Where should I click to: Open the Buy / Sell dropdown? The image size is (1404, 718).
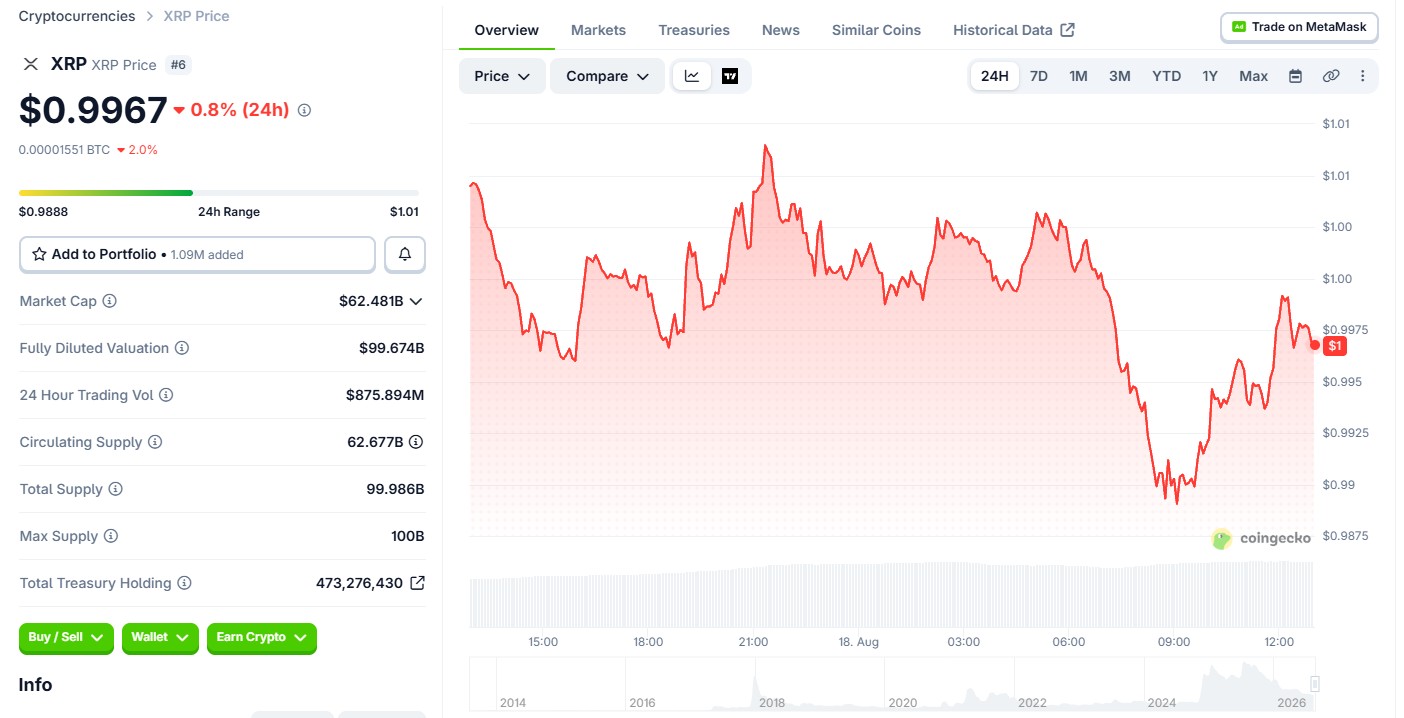(x=66, y=638)
